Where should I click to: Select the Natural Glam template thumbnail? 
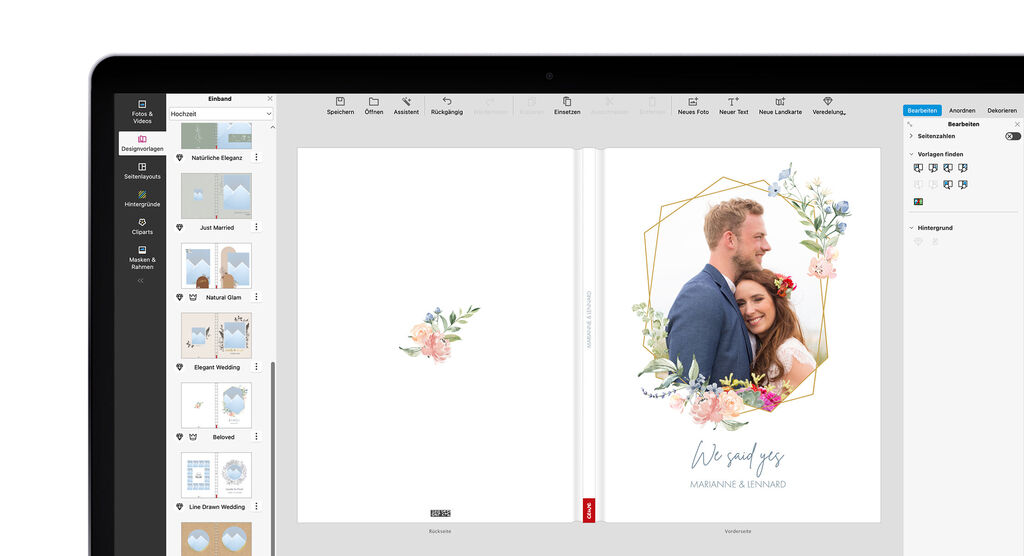pyautogui.click(x=216, y=266)
